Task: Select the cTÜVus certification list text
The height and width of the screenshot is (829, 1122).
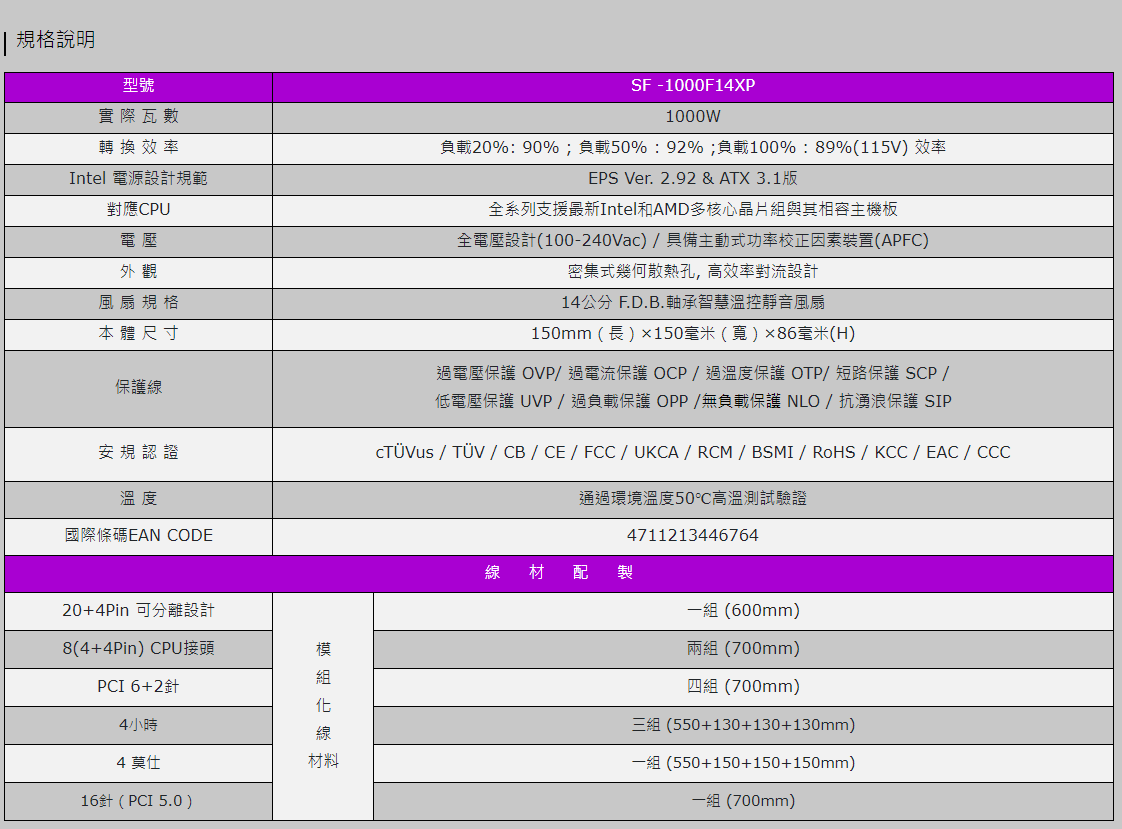Action: (x=692, y=453)
